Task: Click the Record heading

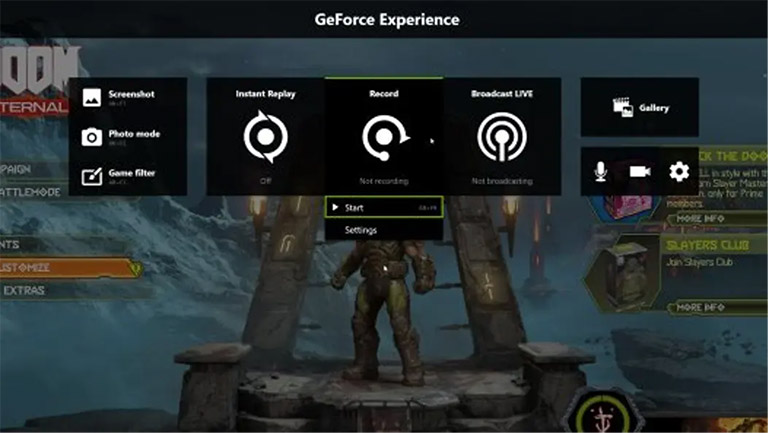Action: click(x=384, y=94)
